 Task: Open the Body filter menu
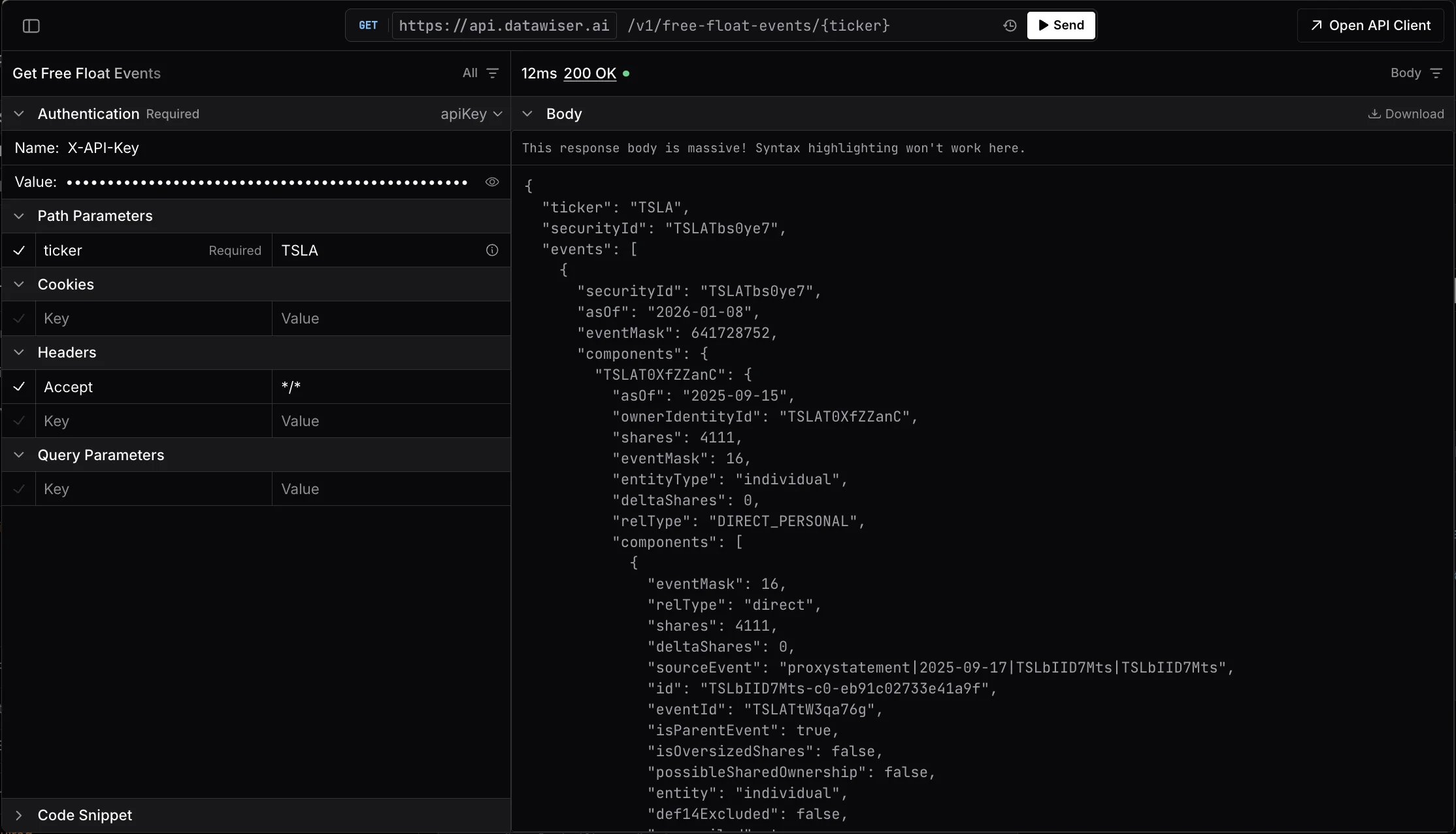coord(1416,73)
